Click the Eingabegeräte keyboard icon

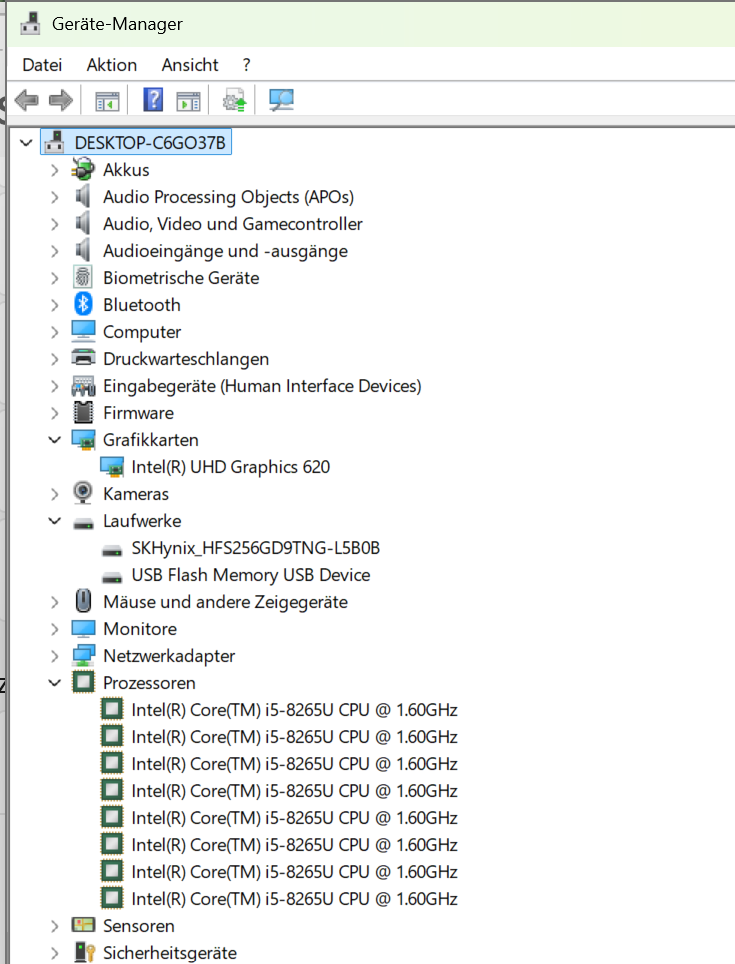tap(83, 385)
